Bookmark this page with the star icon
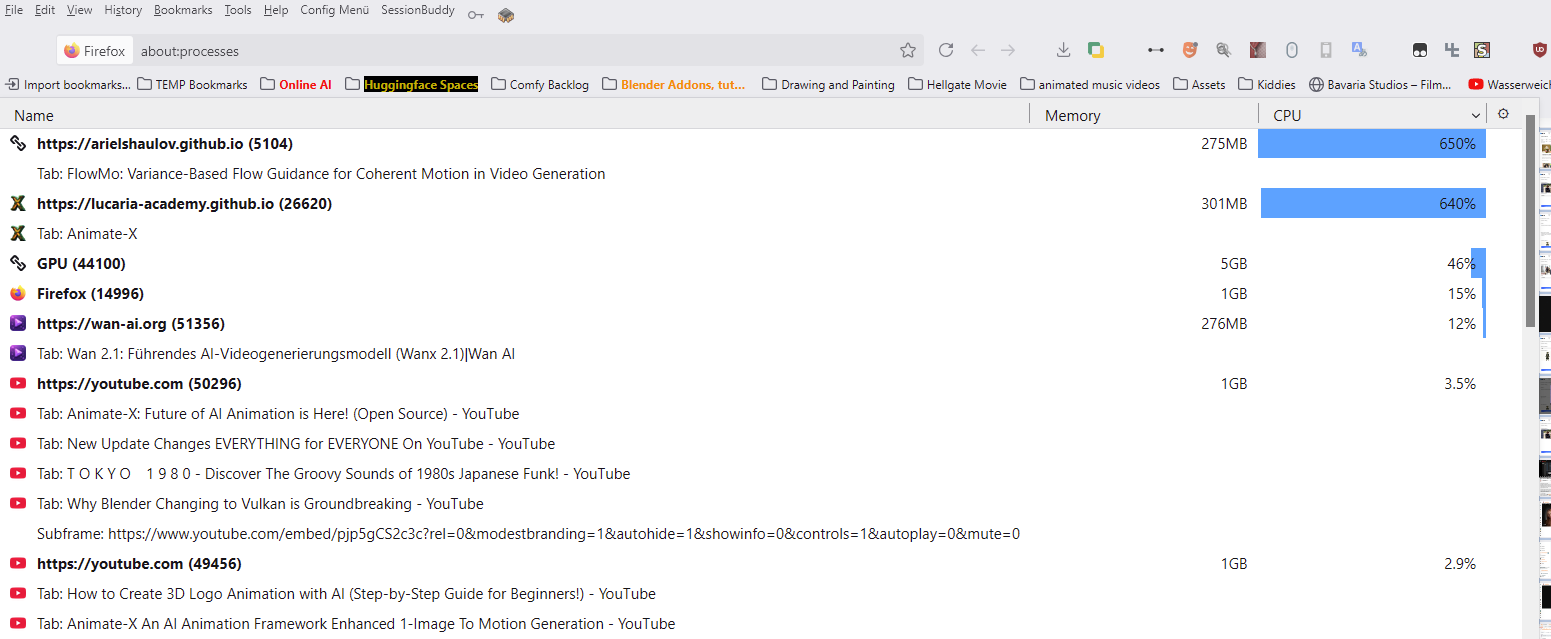This screenshot has width=1551, height=639. [x=908, y=50]
